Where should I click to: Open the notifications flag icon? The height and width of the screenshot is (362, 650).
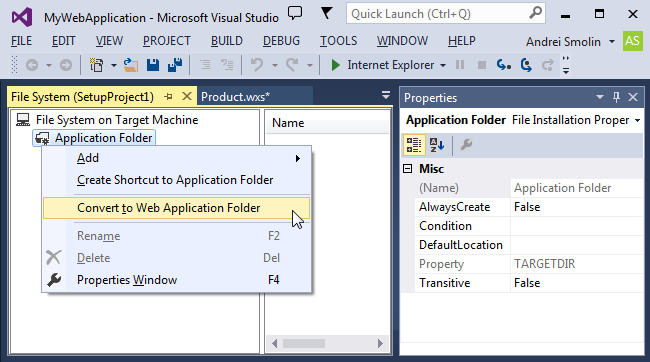(327, 13)
